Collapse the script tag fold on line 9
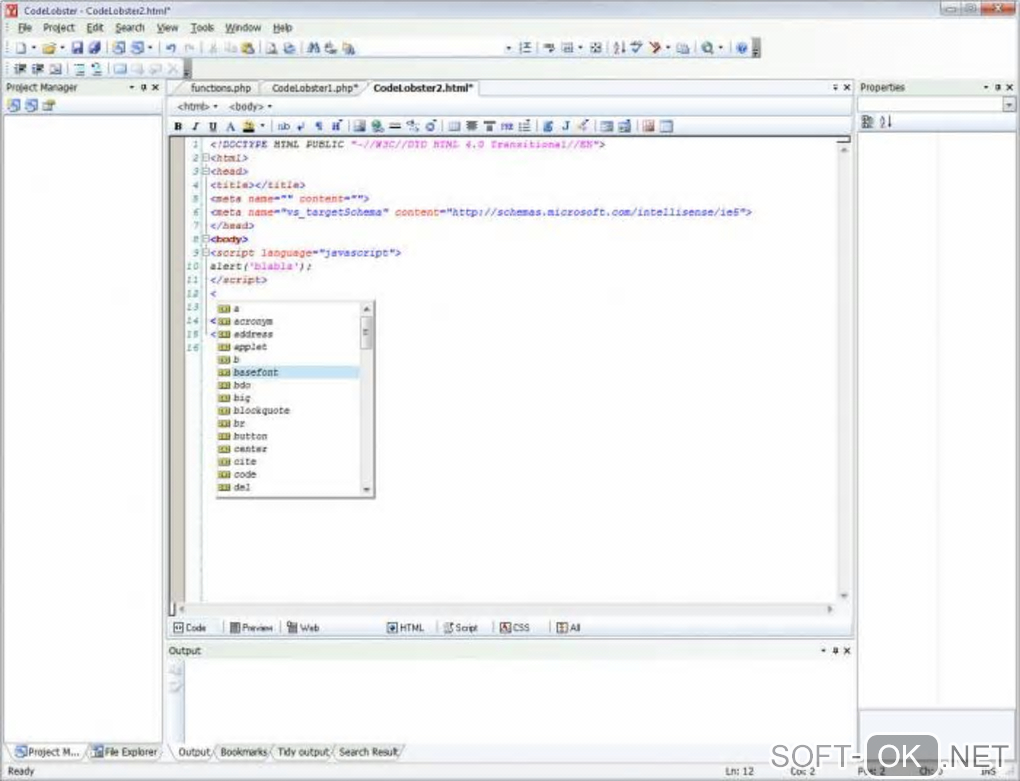Viewport: 1020px width, 781px height. pyautogui.click(x=205, y=252)
